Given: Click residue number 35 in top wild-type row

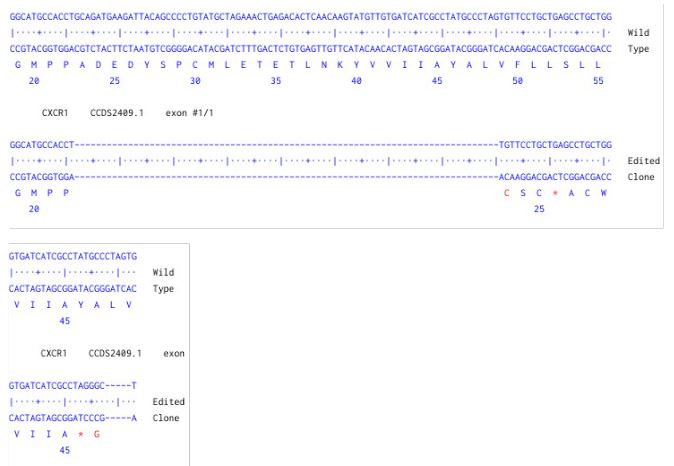Looking at the screenshot, I should (x=276, y=81).
